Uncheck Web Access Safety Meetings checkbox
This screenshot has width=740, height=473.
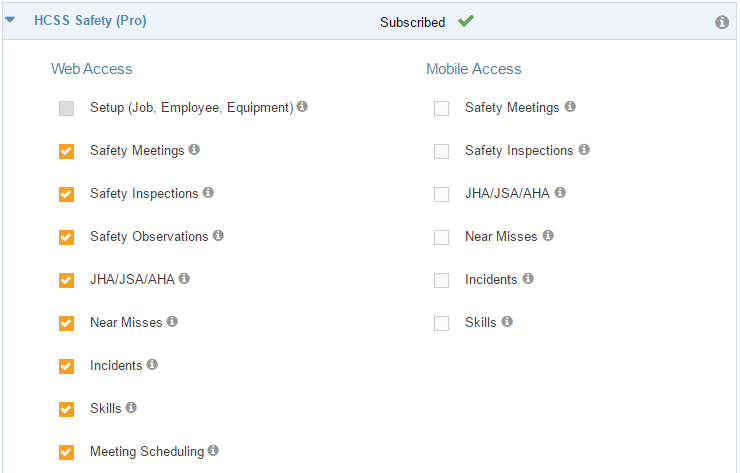coord(66,151)
